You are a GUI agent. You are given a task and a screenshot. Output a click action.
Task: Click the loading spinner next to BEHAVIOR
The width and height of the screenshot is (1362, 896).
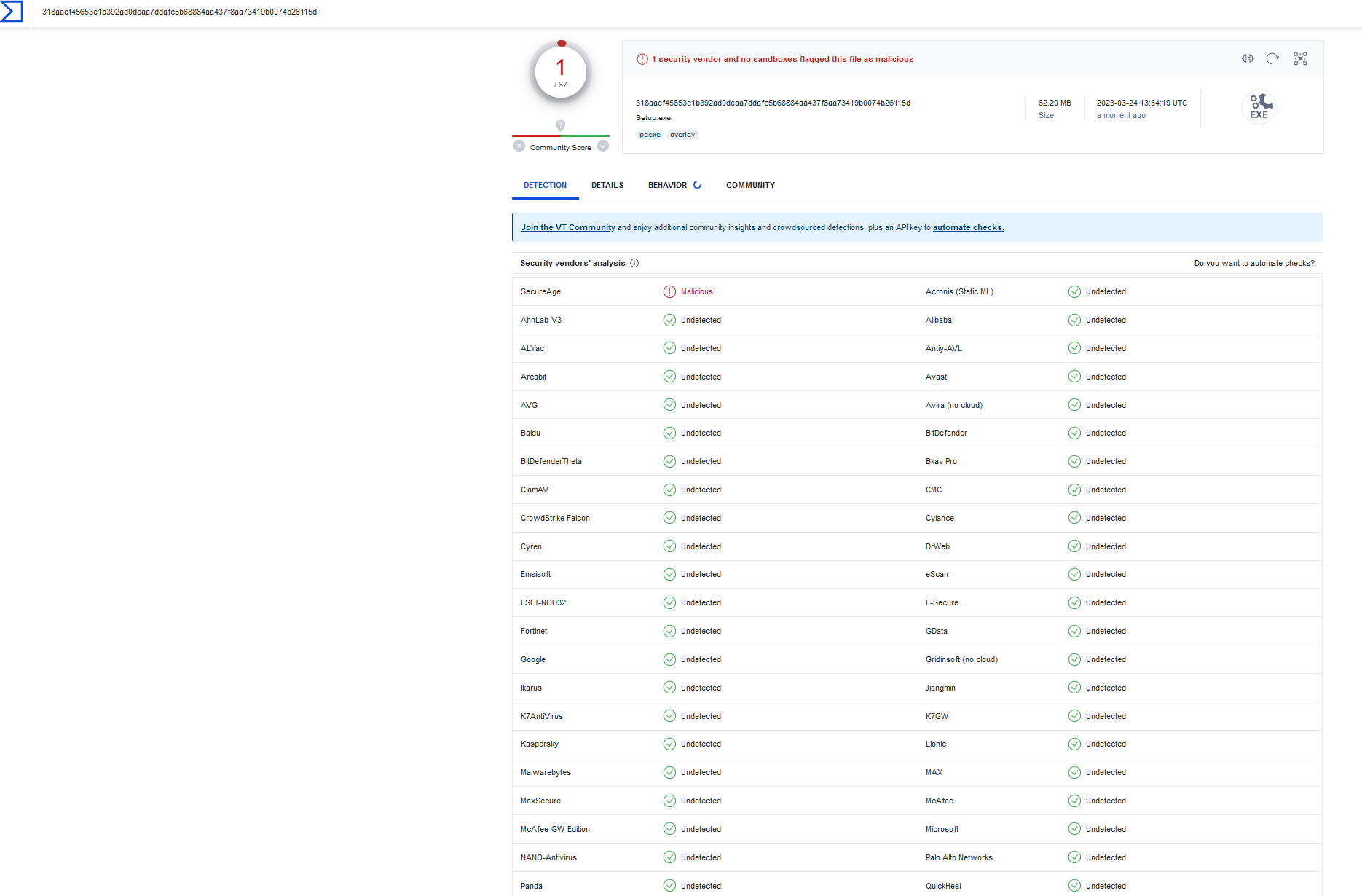click(697, 185)
